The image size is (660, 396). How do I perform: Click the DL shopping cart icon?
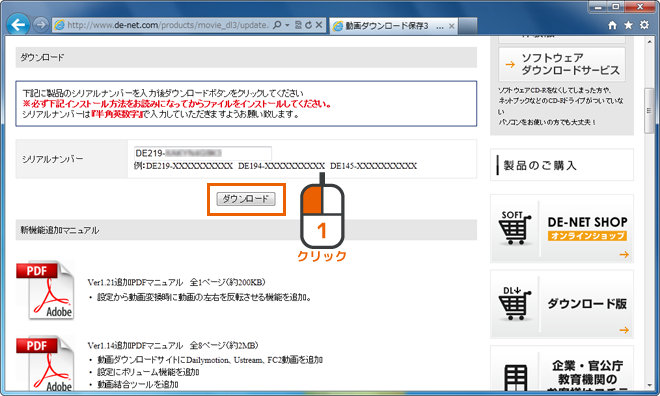(514, 304)
